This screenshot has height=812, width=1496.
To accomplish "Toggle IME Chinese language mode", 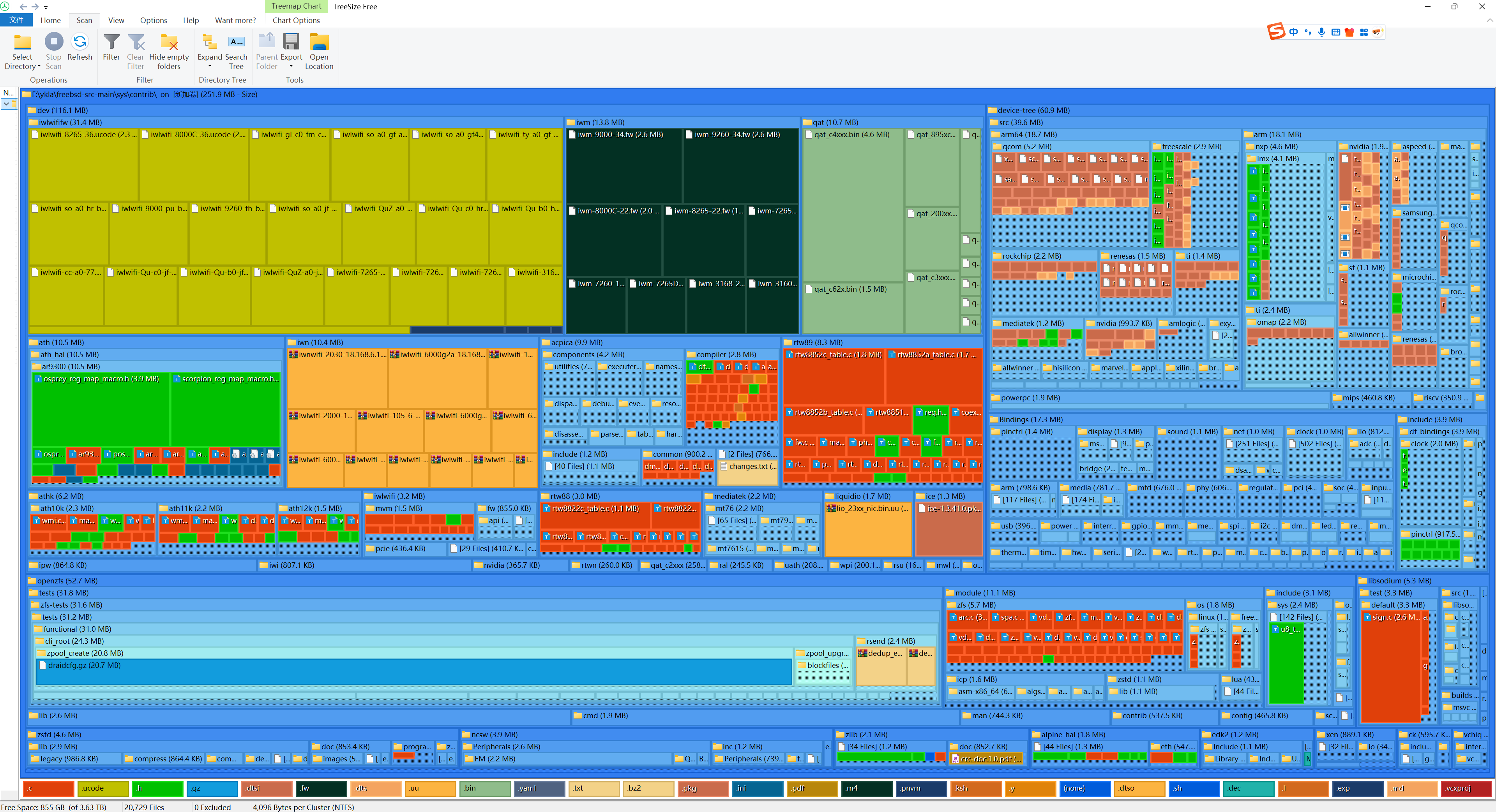I will (x=1293, y=32).
